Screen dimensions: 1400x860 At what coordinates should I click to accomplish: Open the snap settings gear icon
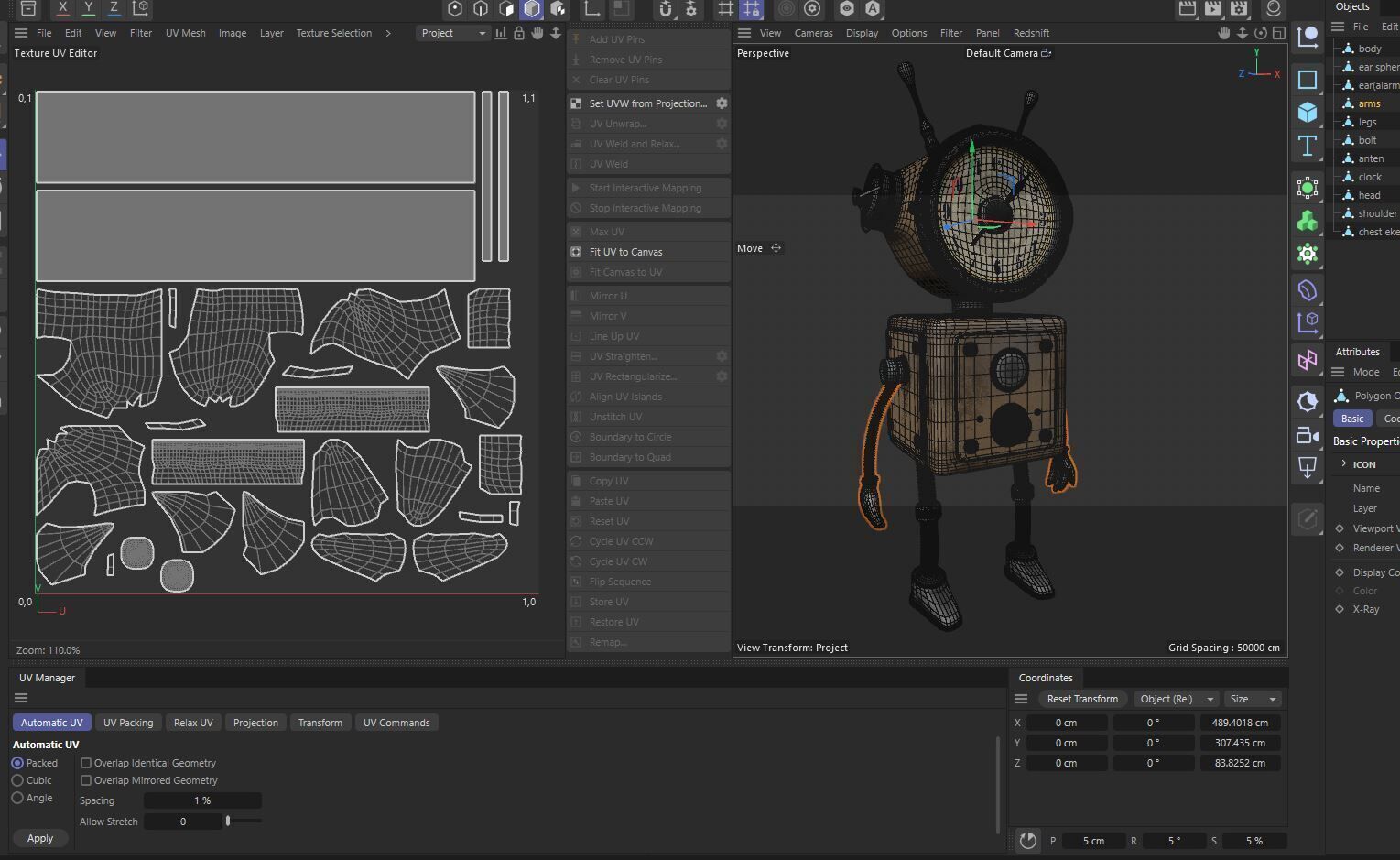coord(690,9)
